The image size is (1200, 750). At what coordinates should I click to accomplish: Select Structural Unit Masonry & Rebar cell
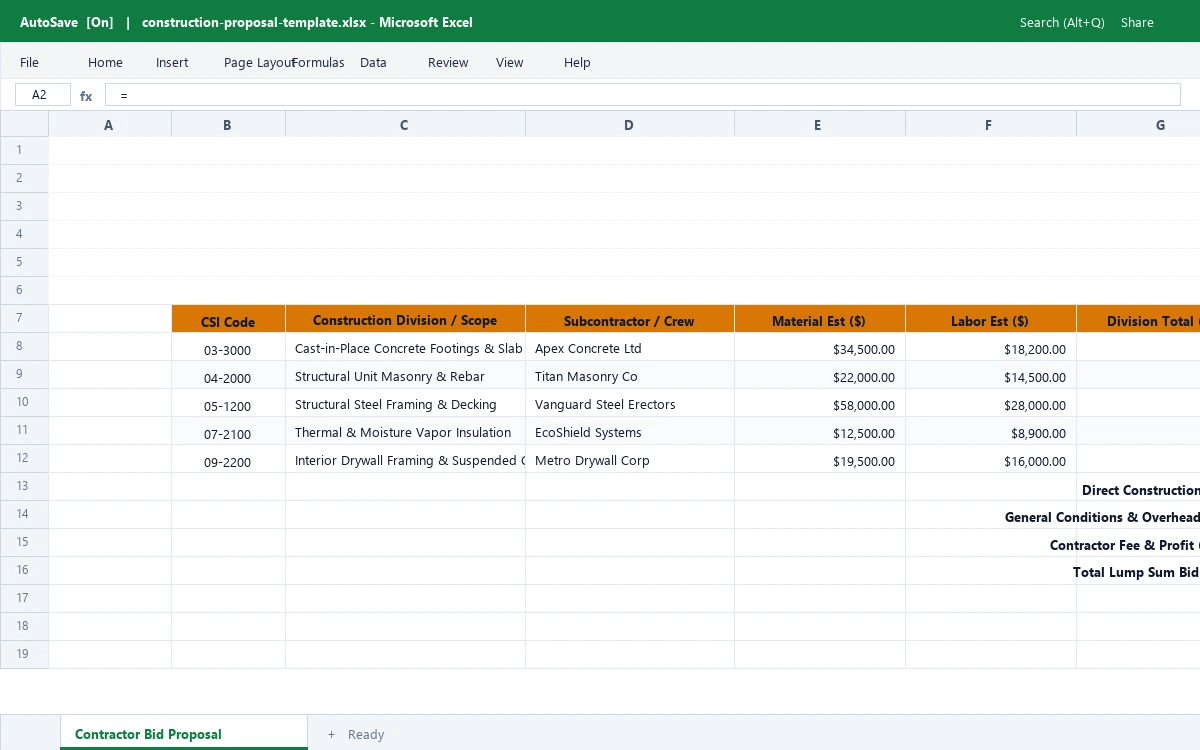(x=405, y=375)
